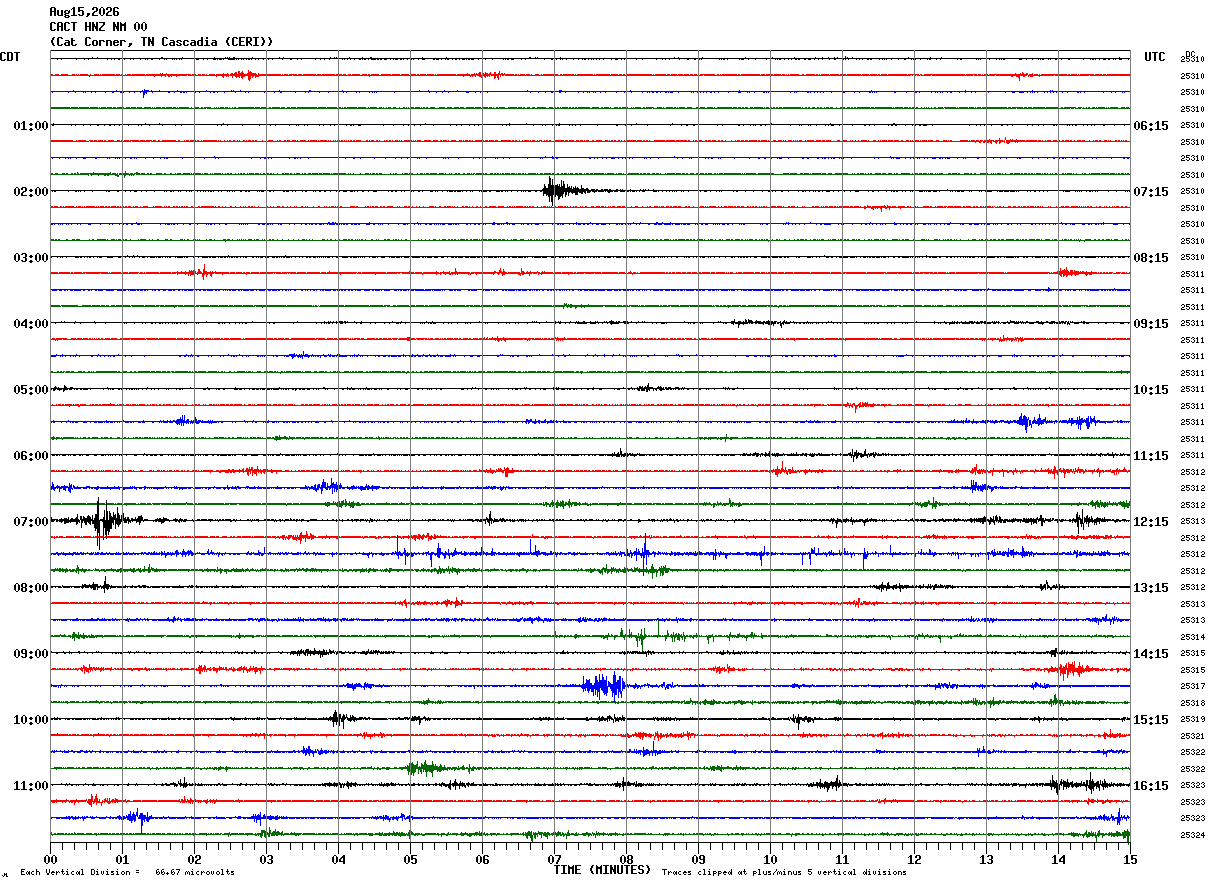Screen dimensions: 1210x886
Task: Click the traces clipped footnote text
Action: tap(784, 873)
